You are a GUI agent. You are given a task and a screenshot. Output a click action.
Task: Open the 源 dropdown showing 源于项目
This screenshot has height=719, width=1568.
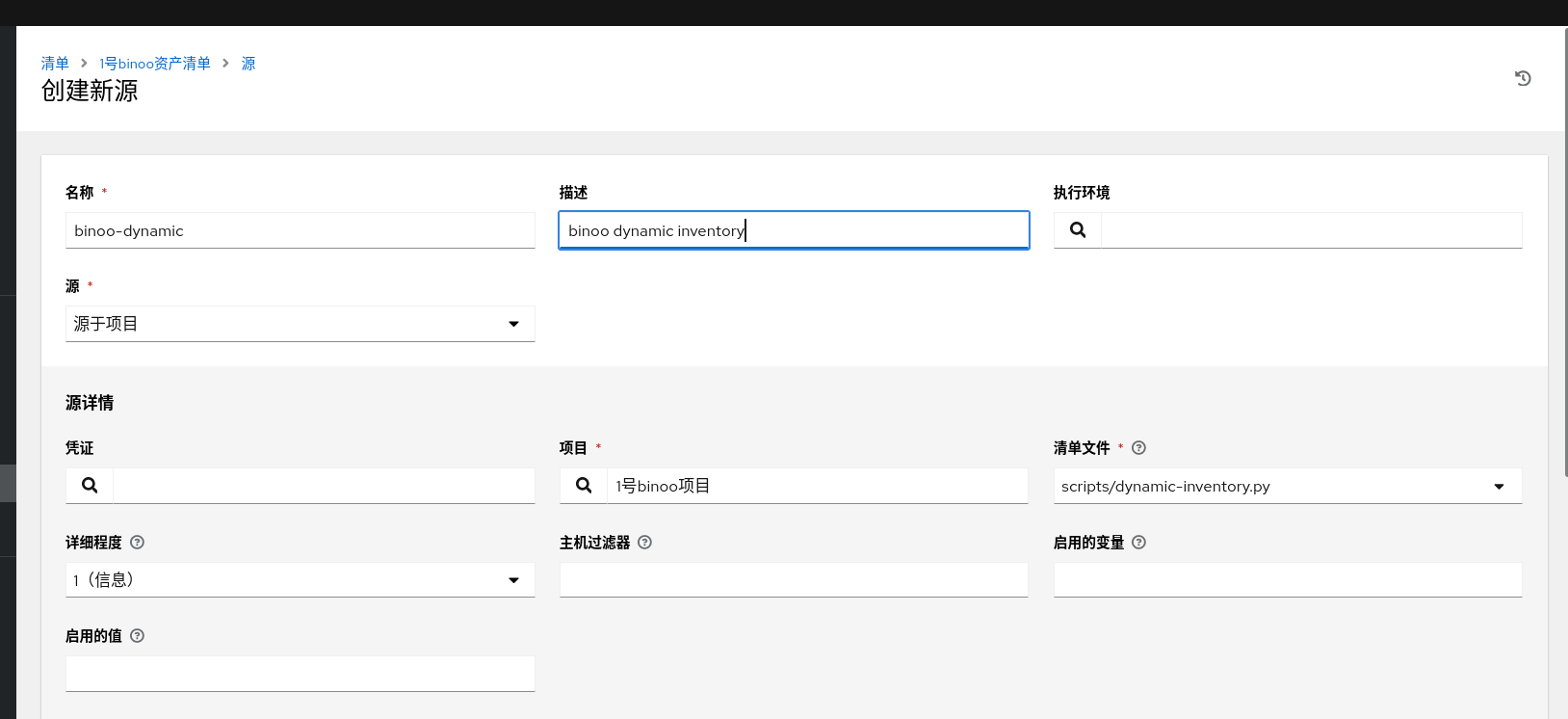pyautogui.click(x=301, y=324)
